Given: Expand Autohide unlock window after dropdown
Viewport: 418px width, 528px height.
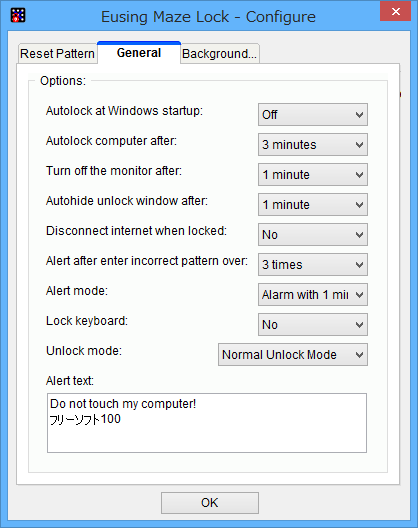Looking at the screenshot, I should coord(313,204).
